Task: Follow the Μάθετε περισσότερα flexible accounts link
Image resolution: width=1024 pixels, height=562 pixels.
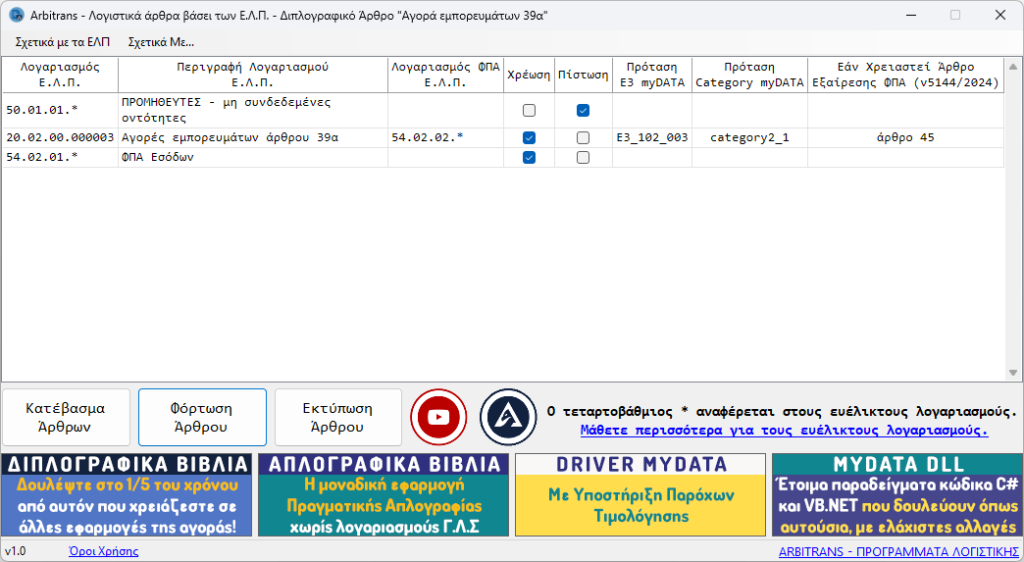Action: pos(784,430)
